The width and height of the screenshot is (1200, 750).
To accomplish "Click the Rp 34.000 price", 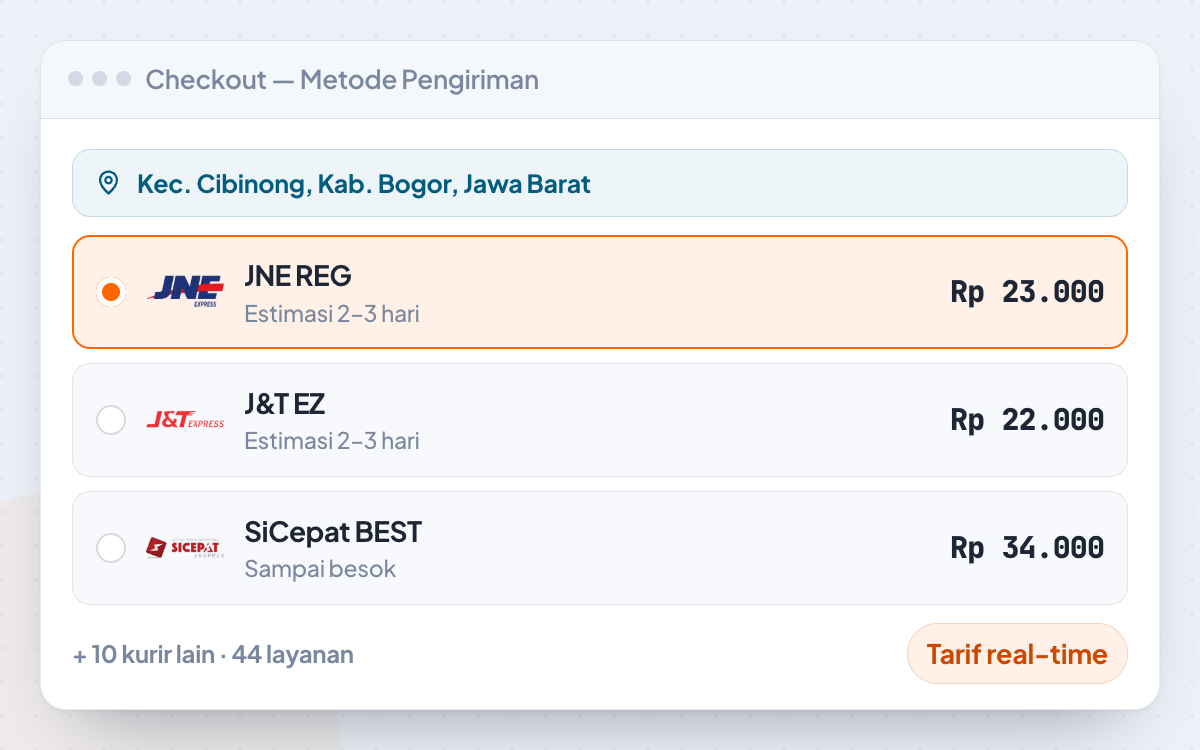I will point(1027,548).
